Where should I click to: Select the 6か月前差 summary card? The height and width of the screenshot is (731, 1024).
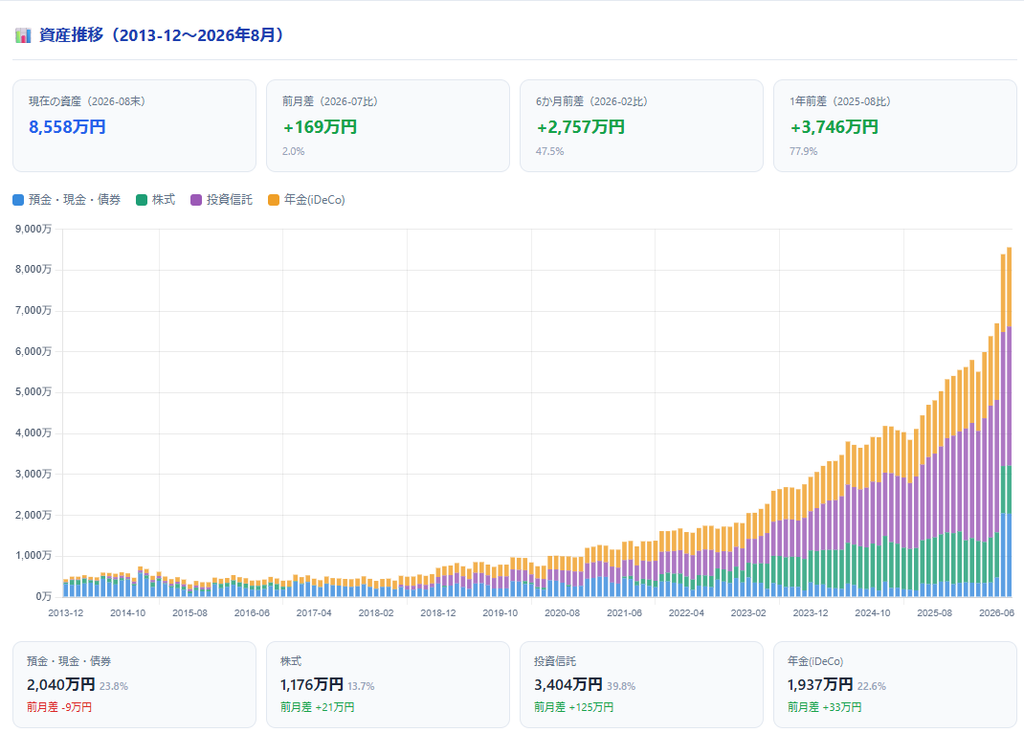(x=641, y=126)
